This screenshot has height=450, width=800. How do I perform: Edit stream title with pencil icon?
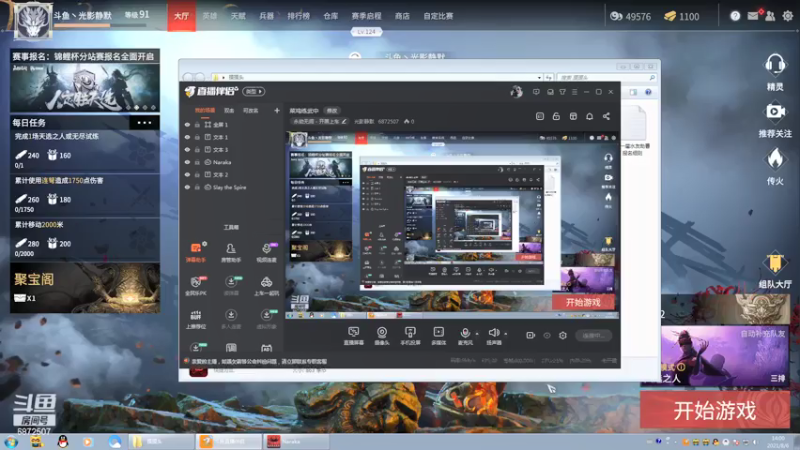point(344,121)
